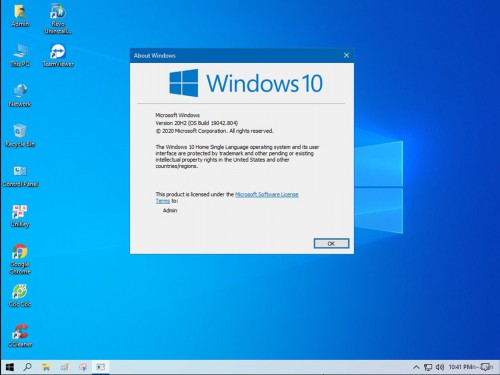Open network status tray icon

[x=428, y=367]
